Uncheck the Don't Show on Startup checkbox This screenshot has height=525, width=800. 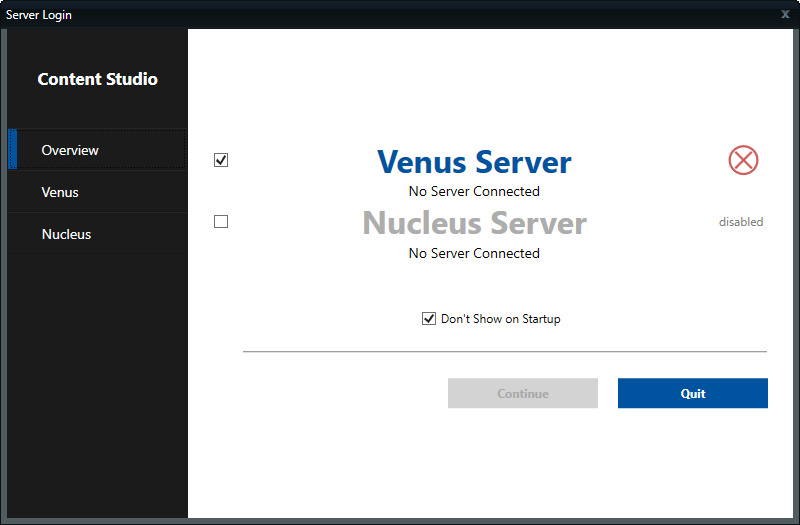429,319
